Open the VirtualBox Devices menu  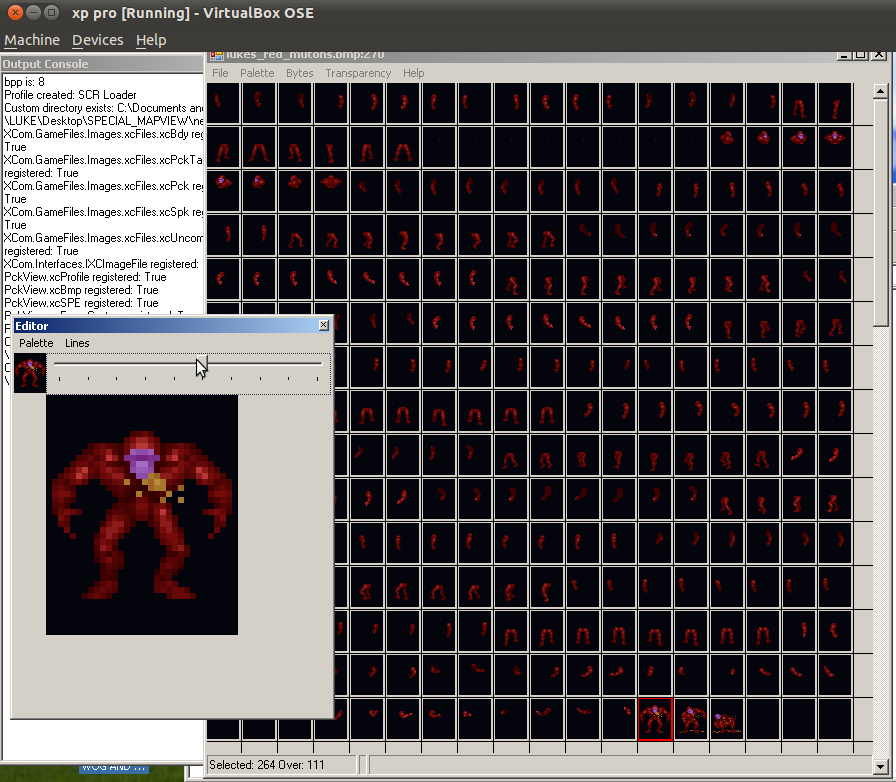point(98,40)
